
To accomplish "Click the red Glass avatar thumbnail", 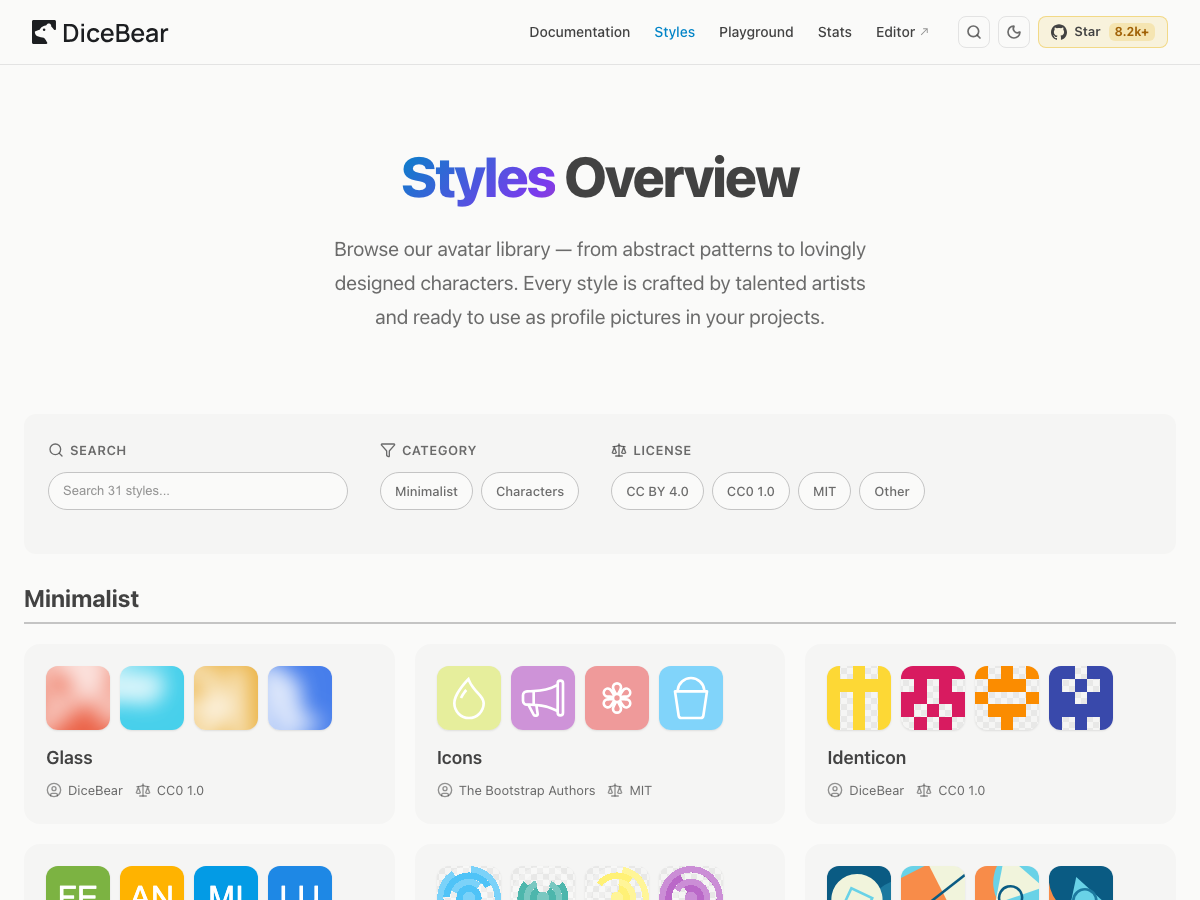I will coord(78,698).
